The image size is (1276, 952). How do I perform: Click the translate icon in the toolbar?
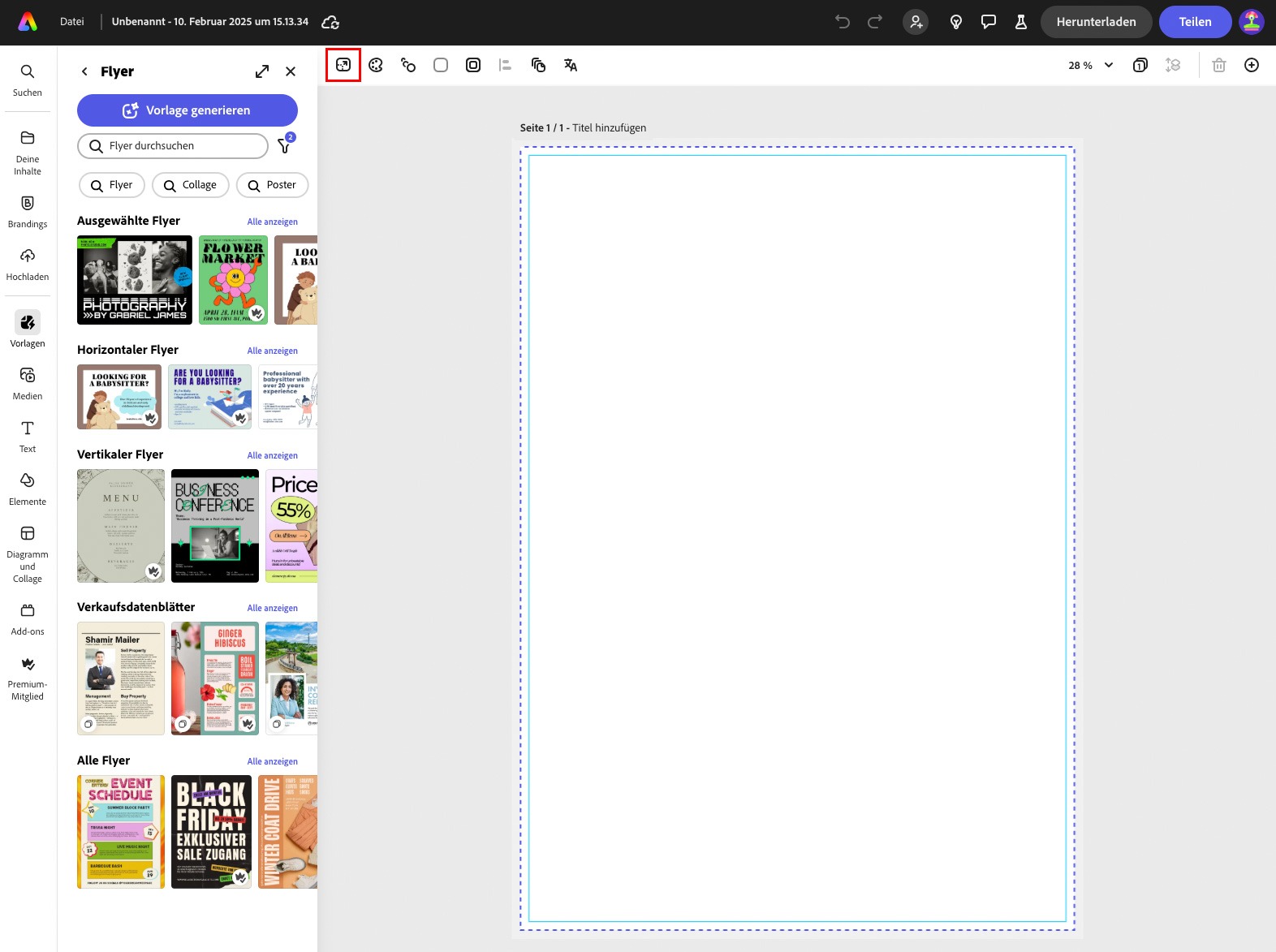click(x=571, y=65)
